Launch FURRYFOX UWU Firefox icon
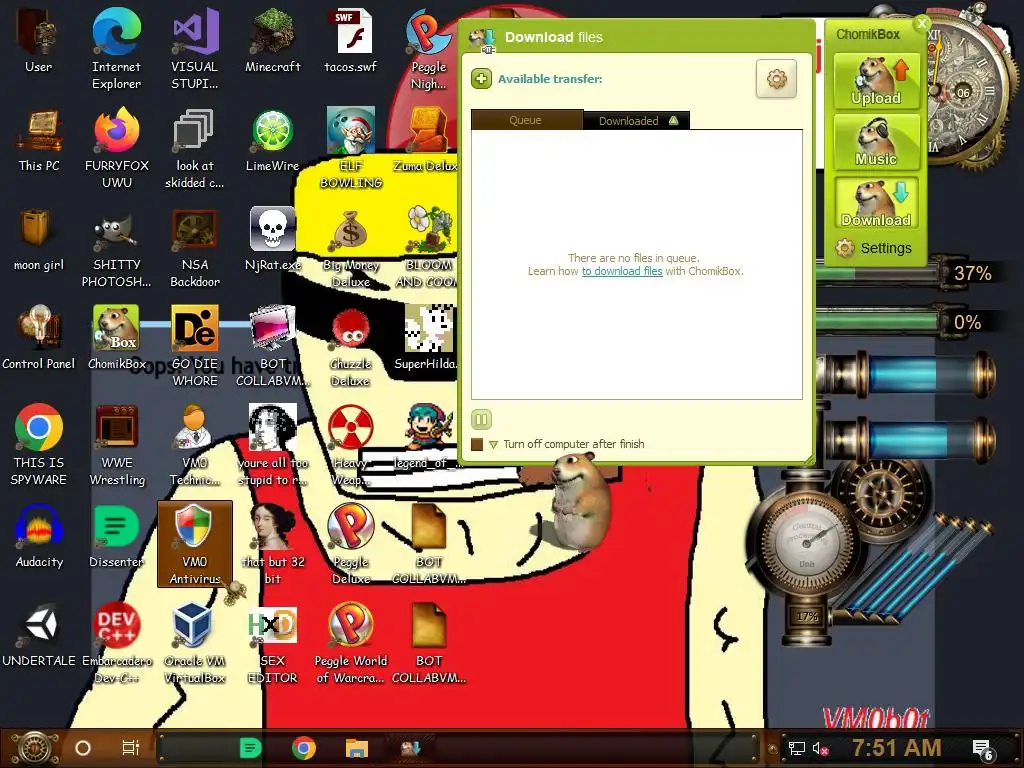This screenshot has width=1024, height=768. click(x=116, y=148)
